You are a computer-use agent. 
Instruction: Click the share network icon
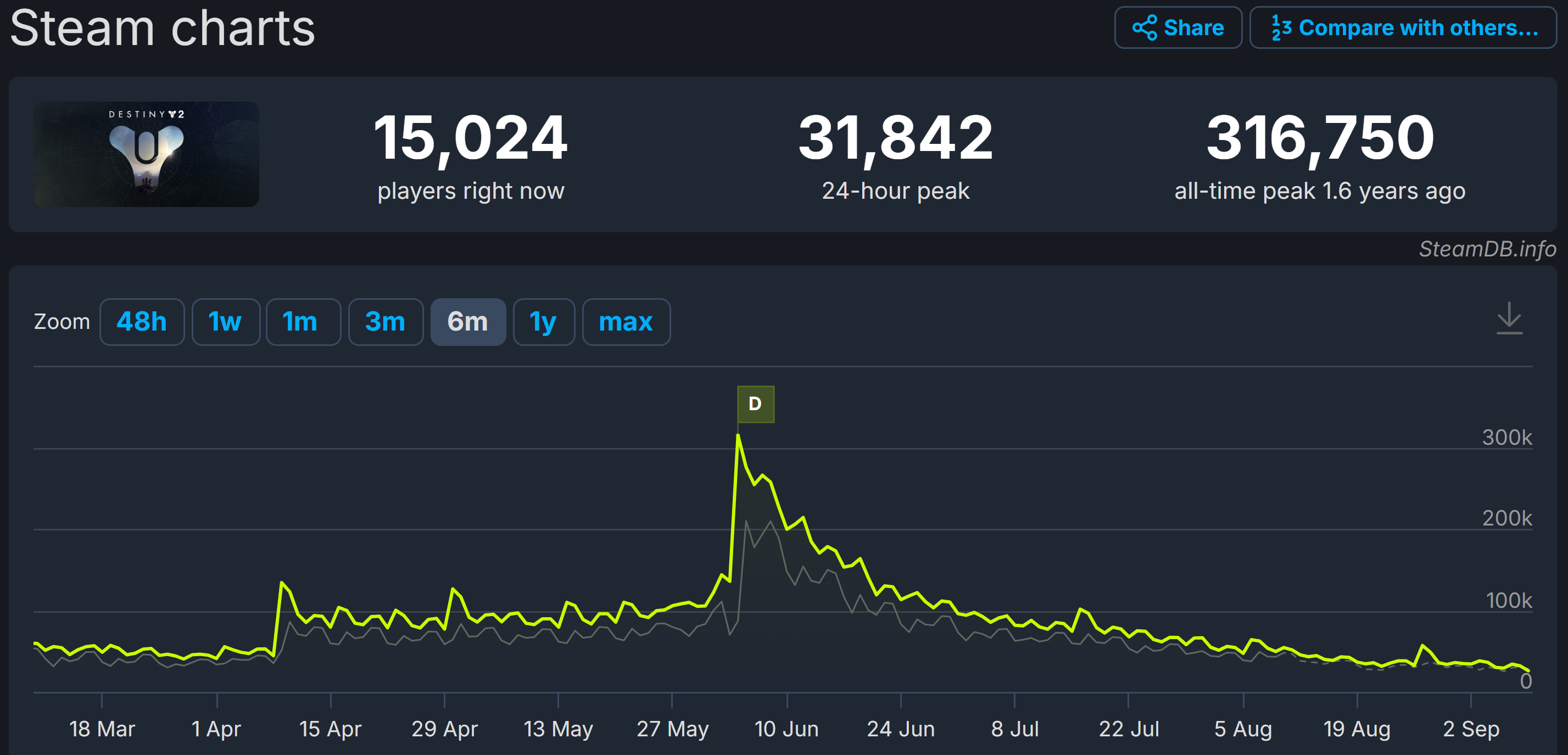[1145, 28]
